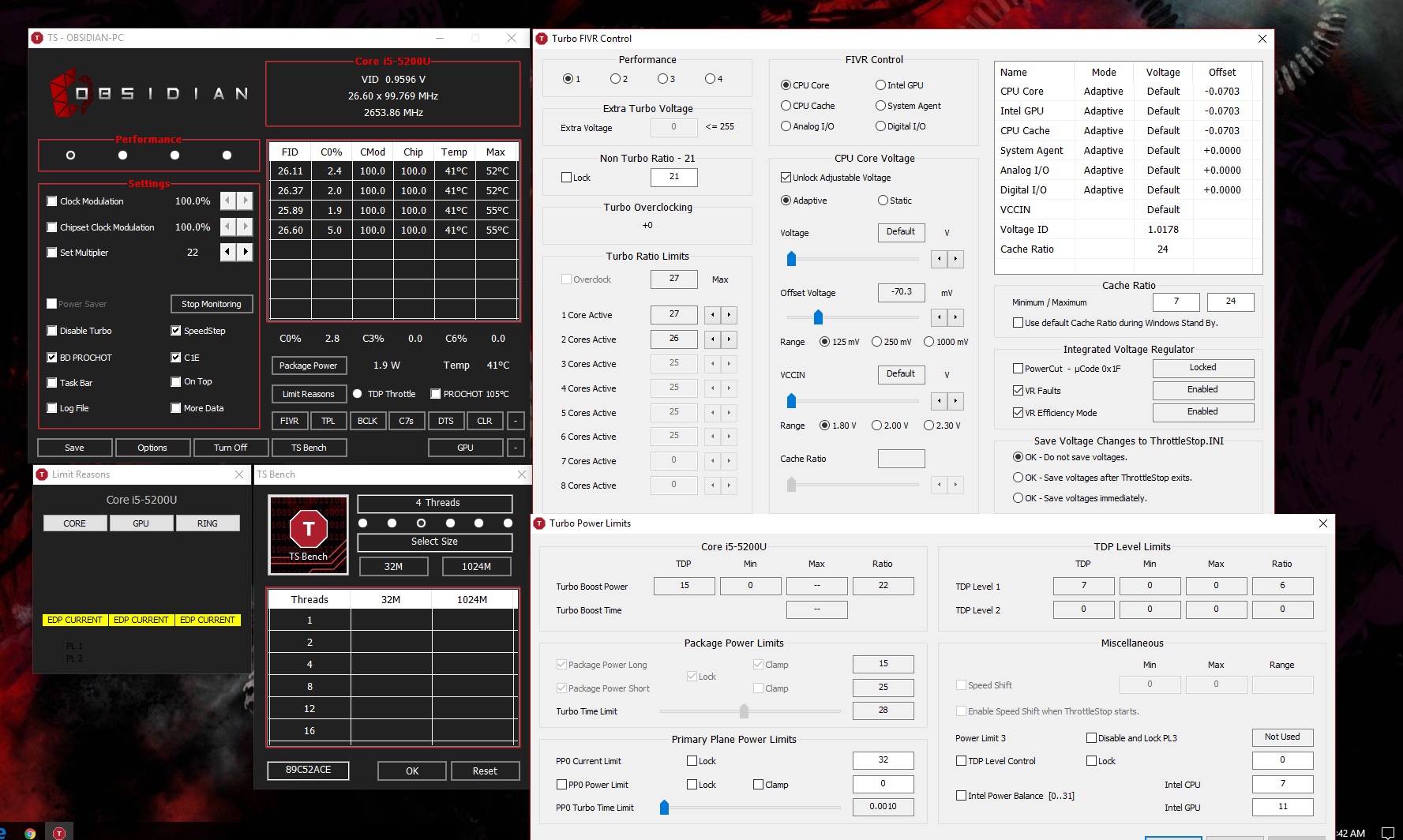Click the Cache Ratio Maximum field
This screenshot has width=1403, height=840.
click(1231, 302)
